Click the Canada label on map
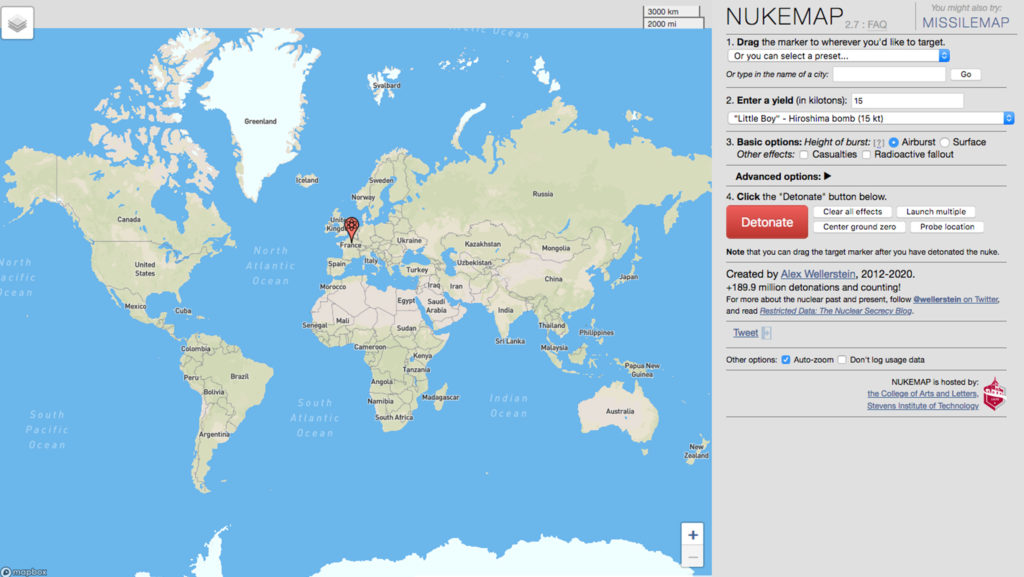Viewport: 1024px width, 577px height. (129, 219)
